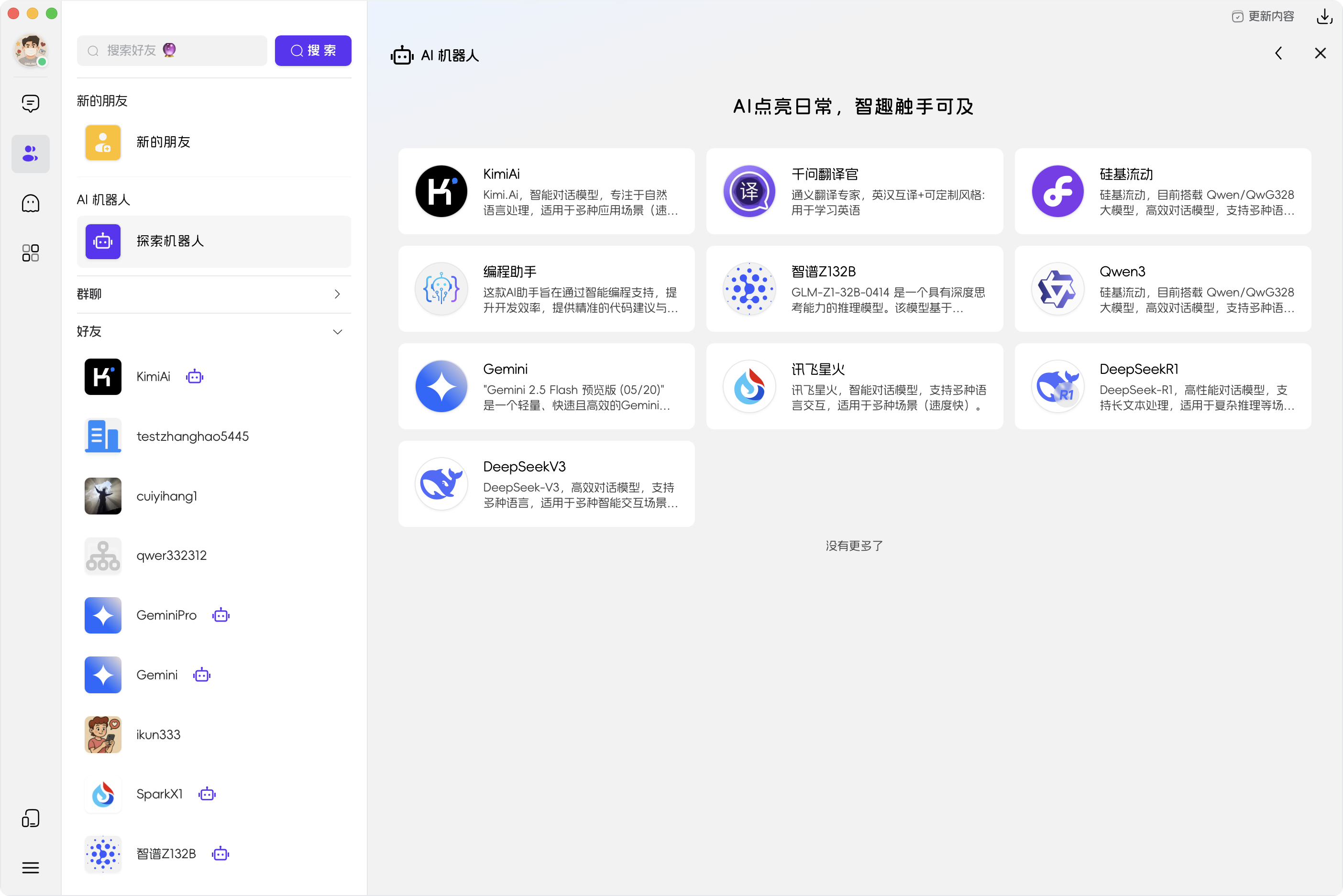Open the 硅基流动 card title
Screen dimensions: 1343x896
(1126, 175)
